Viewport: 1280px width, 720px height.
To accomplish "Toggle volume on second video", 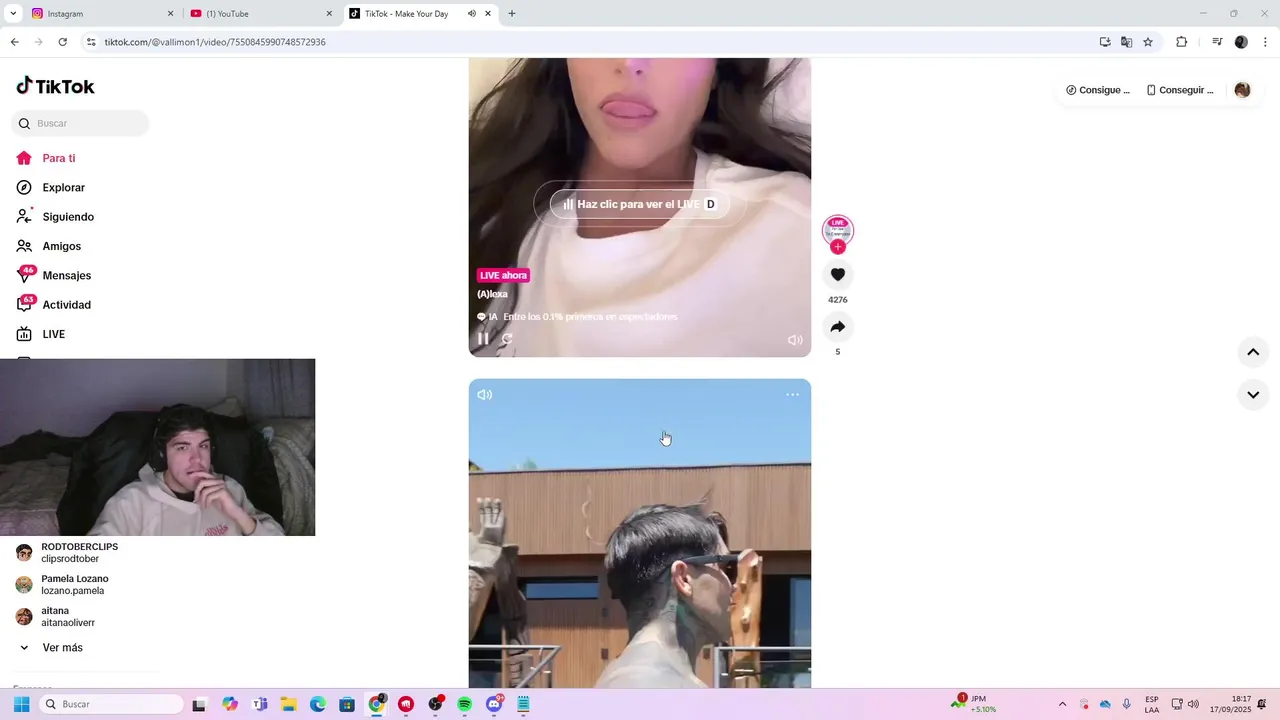I will click(485, 395).
